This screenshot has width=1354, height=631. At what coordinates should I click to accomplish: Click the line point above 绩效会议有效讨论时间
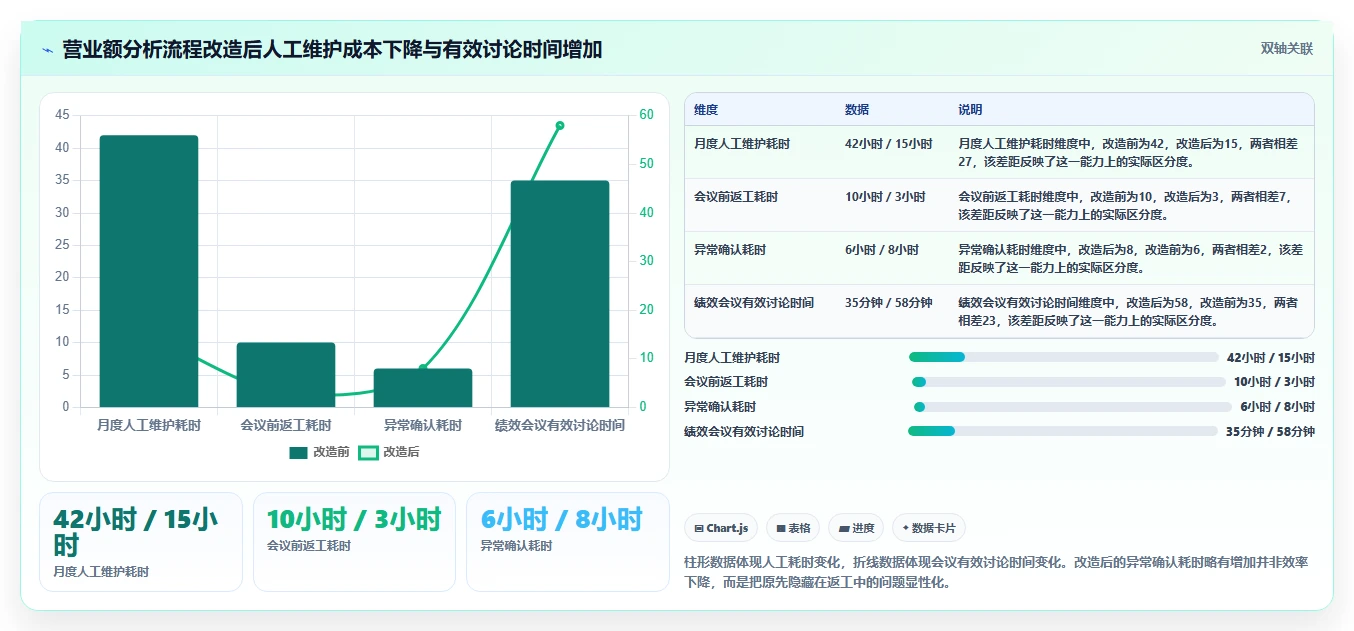[560, 125]
